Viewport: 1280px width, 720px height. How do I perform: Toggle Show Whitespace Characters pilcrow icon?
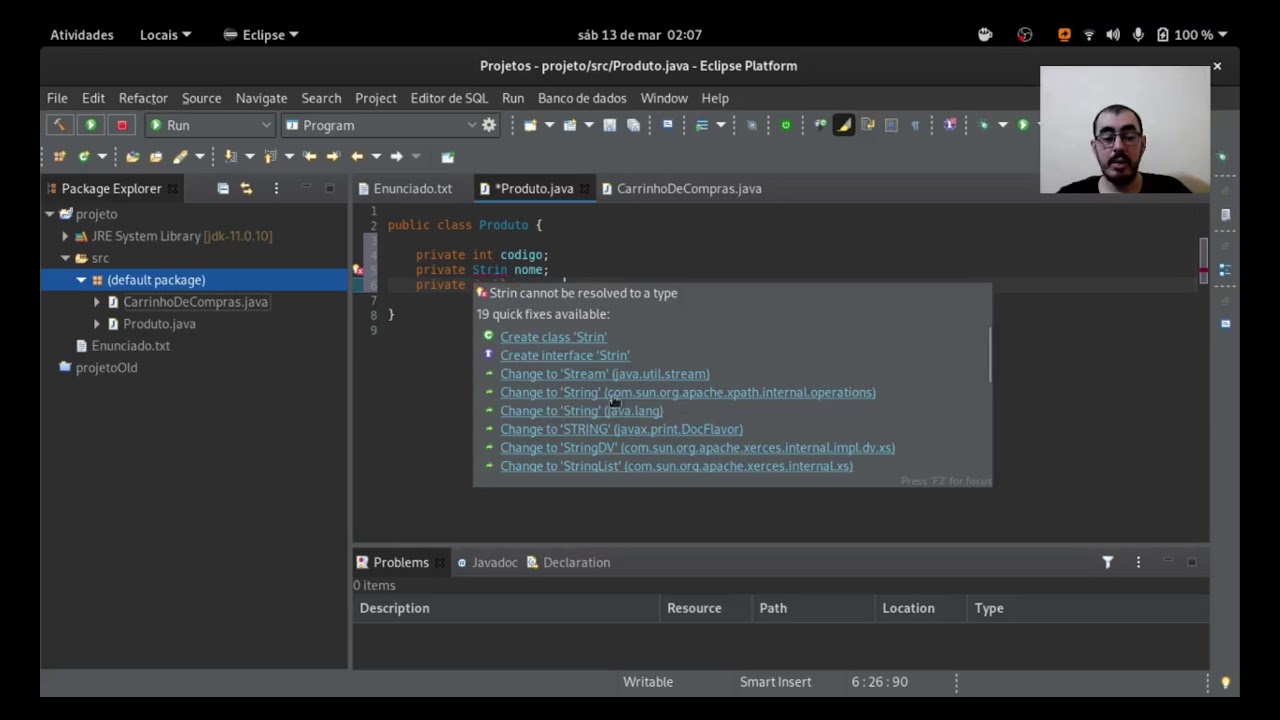tap(915, 125)
